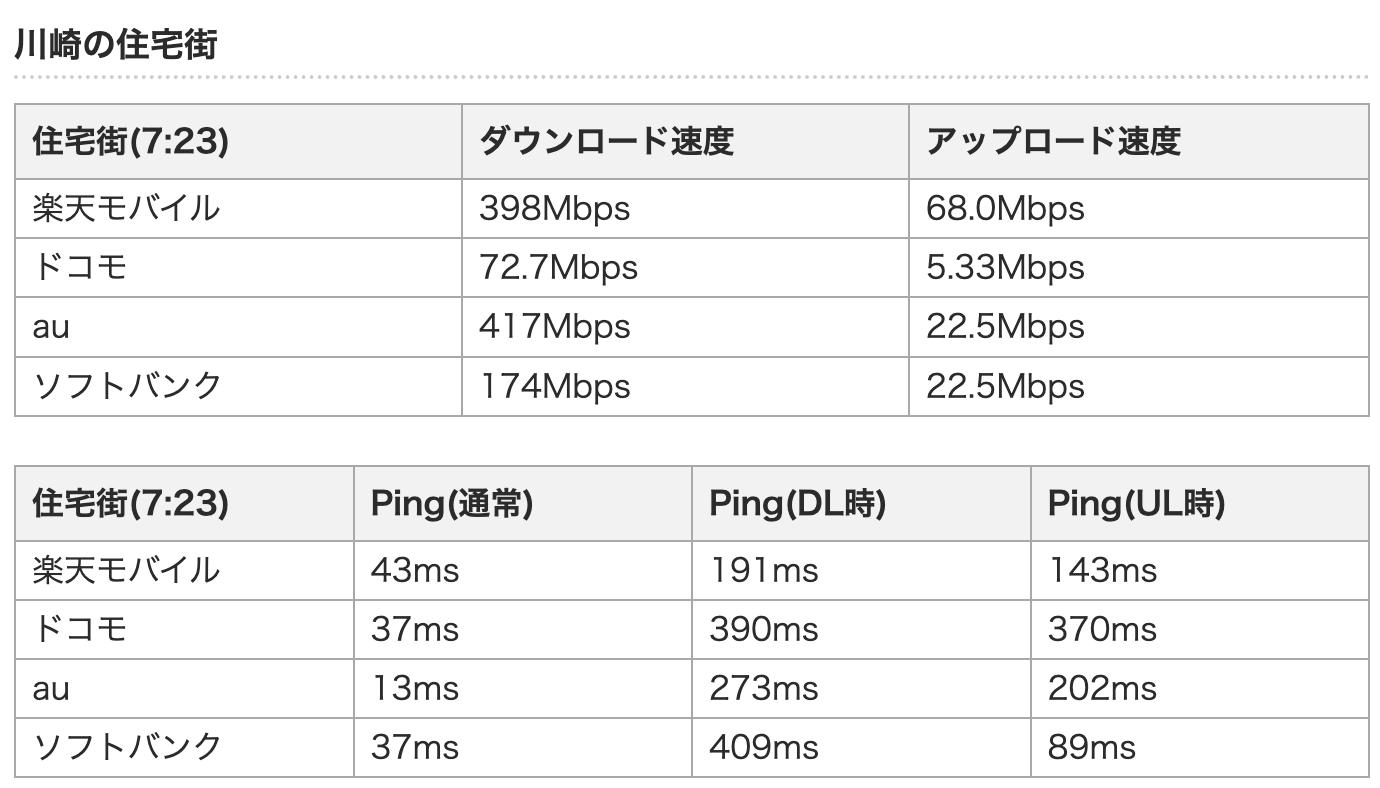The width and height of the screenshot is (1380, 788).
Task: Click ソフトバンク's 174Mbps download cell
Action: tap(554, 385)
